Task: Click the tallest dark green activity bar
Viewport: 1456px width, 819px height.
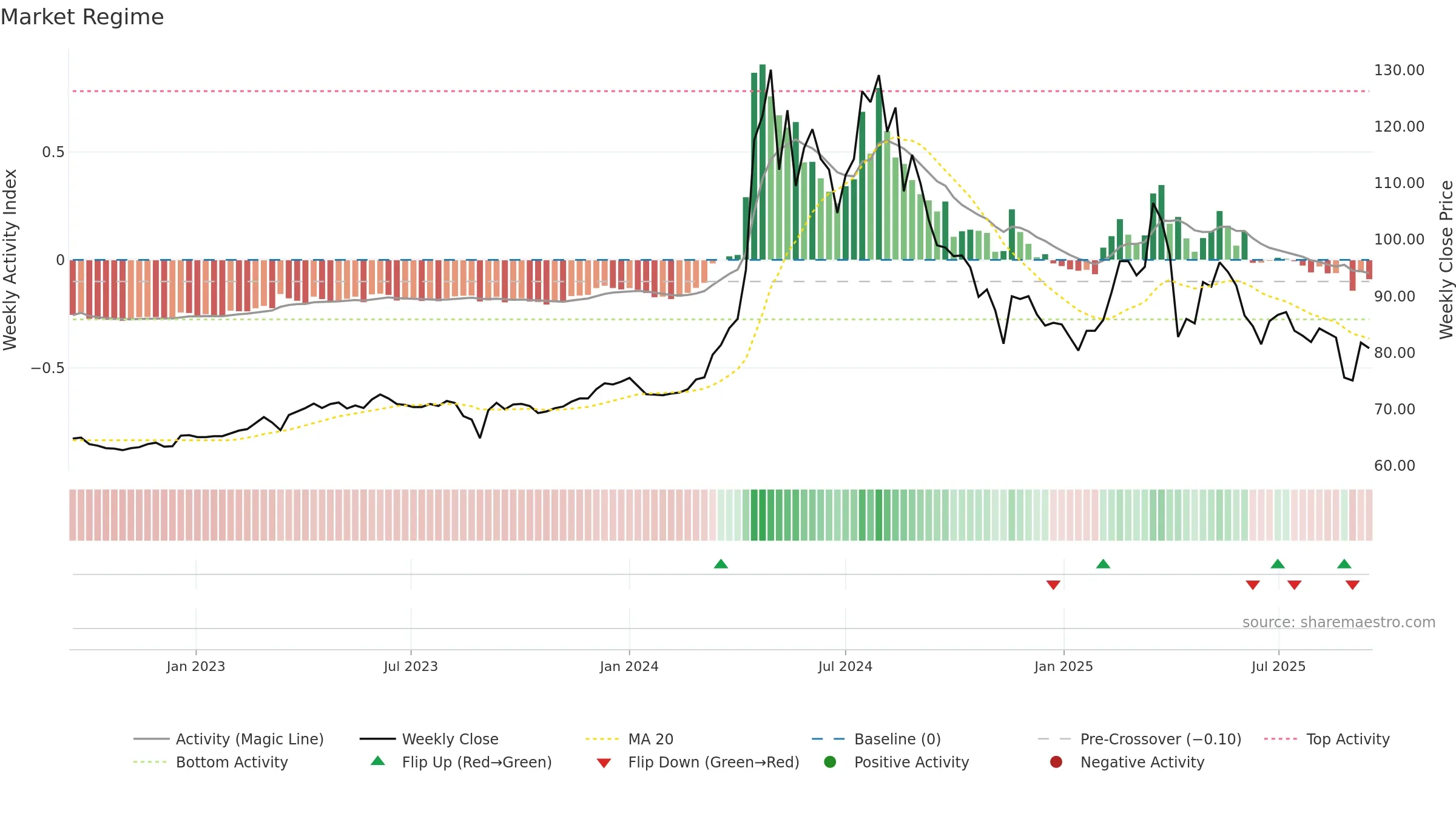Action: (763, 162)
